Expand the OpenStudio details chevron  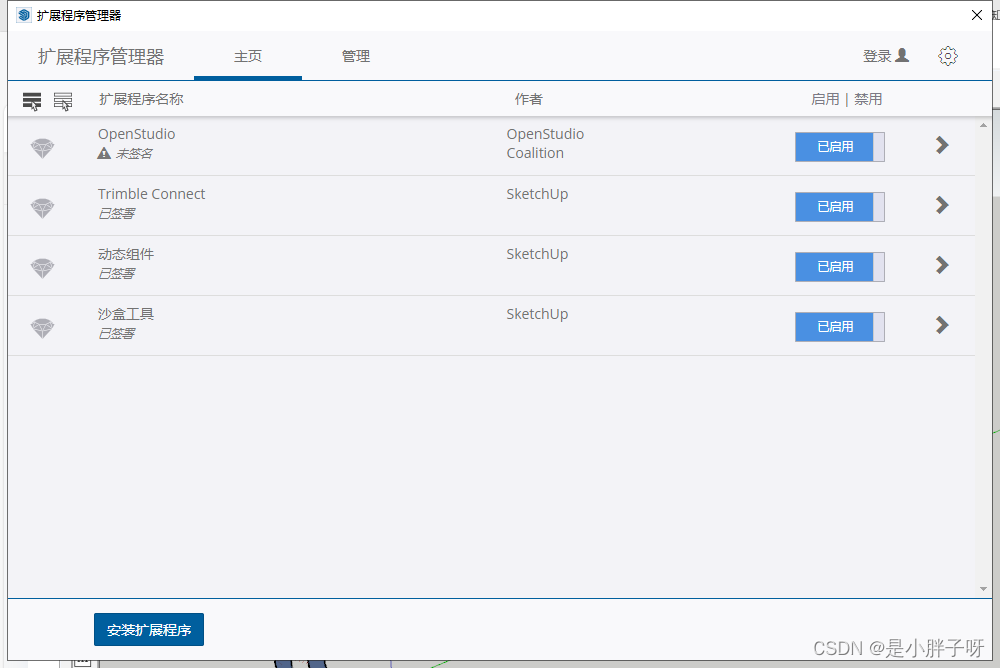942,145
